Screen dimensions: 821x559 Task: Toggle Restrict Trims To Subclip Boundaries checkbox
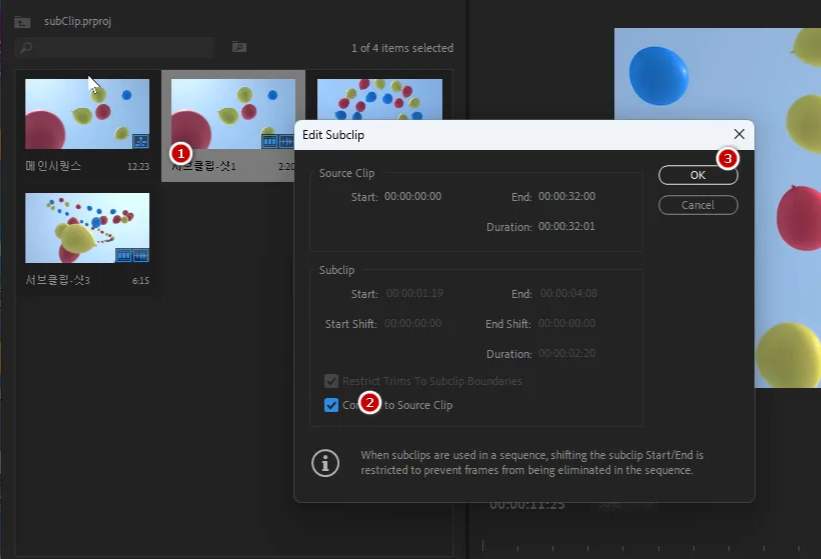coord(331,381)
